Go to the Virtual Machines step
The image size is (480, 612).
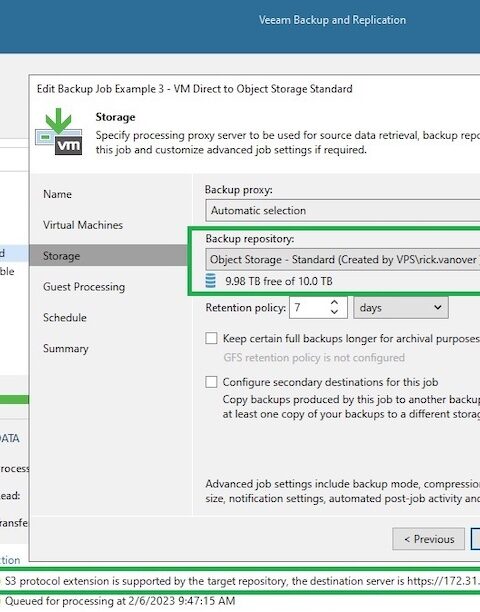pos(83,225)
